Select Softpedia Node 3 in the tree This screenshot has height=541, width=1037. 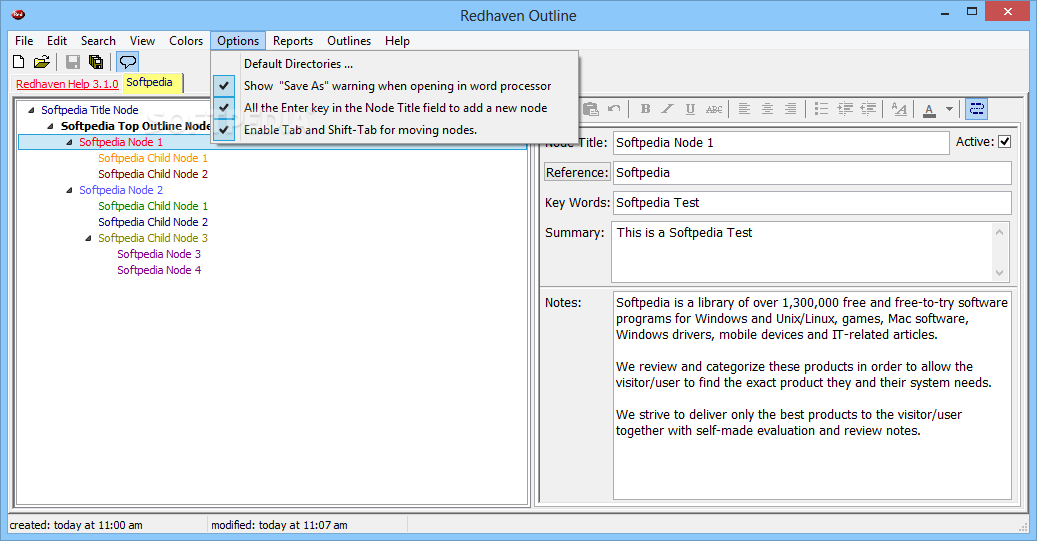[159, 254]
